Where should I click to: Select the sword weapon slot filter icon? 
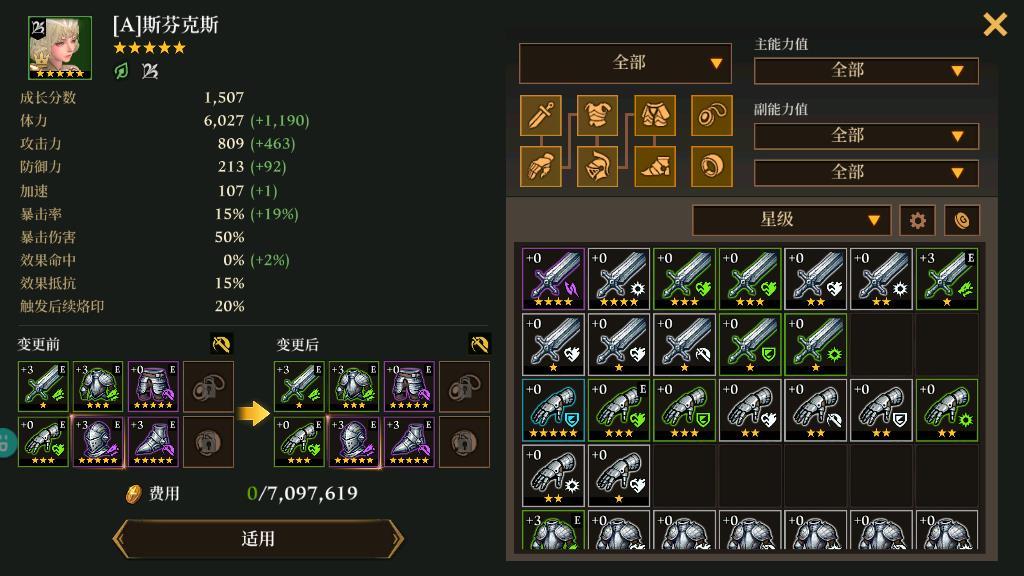point(541,116)
